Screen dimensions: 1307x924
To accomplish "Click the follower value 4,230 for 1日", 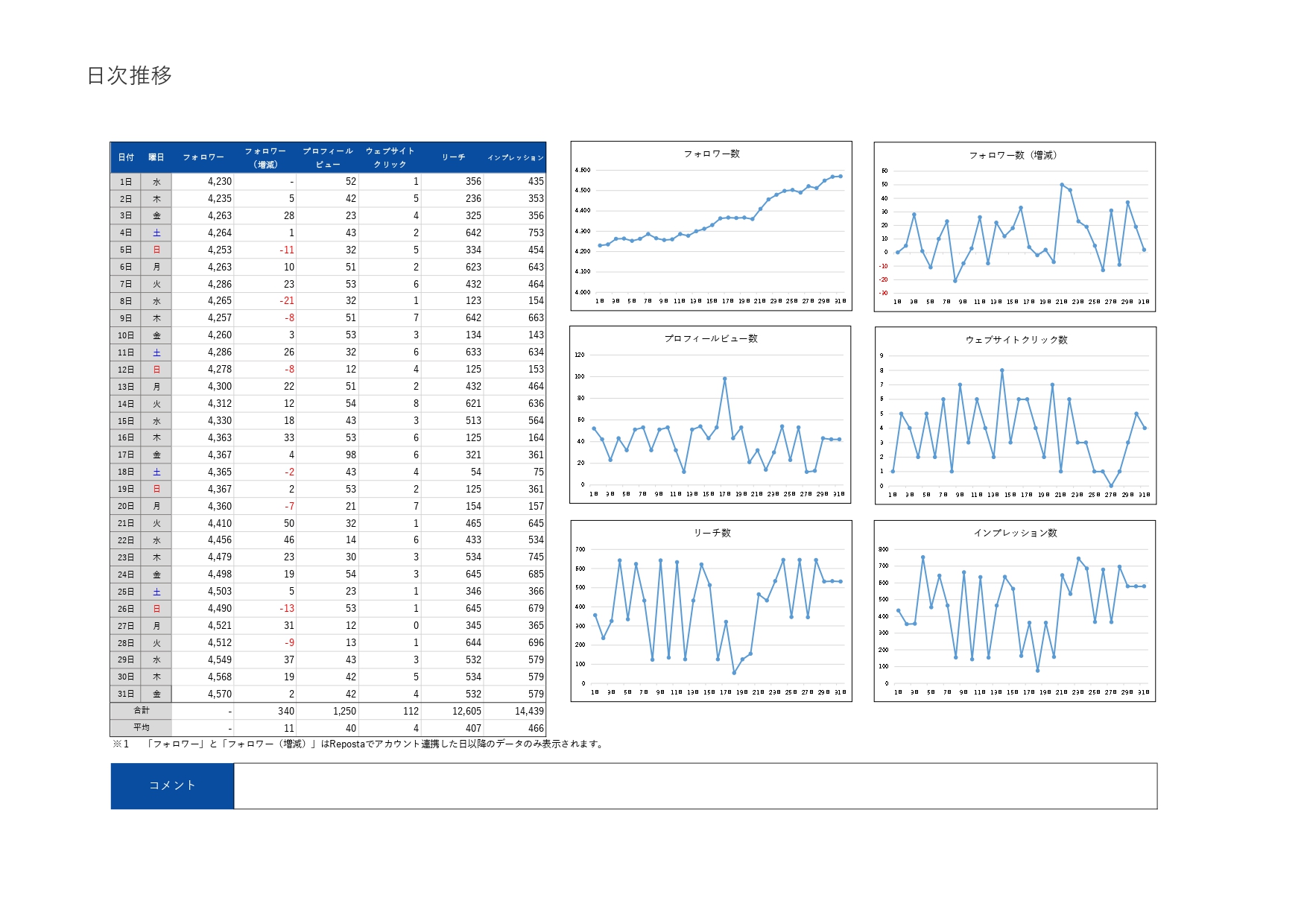I will pyautogui.click(x=220, y=181).
